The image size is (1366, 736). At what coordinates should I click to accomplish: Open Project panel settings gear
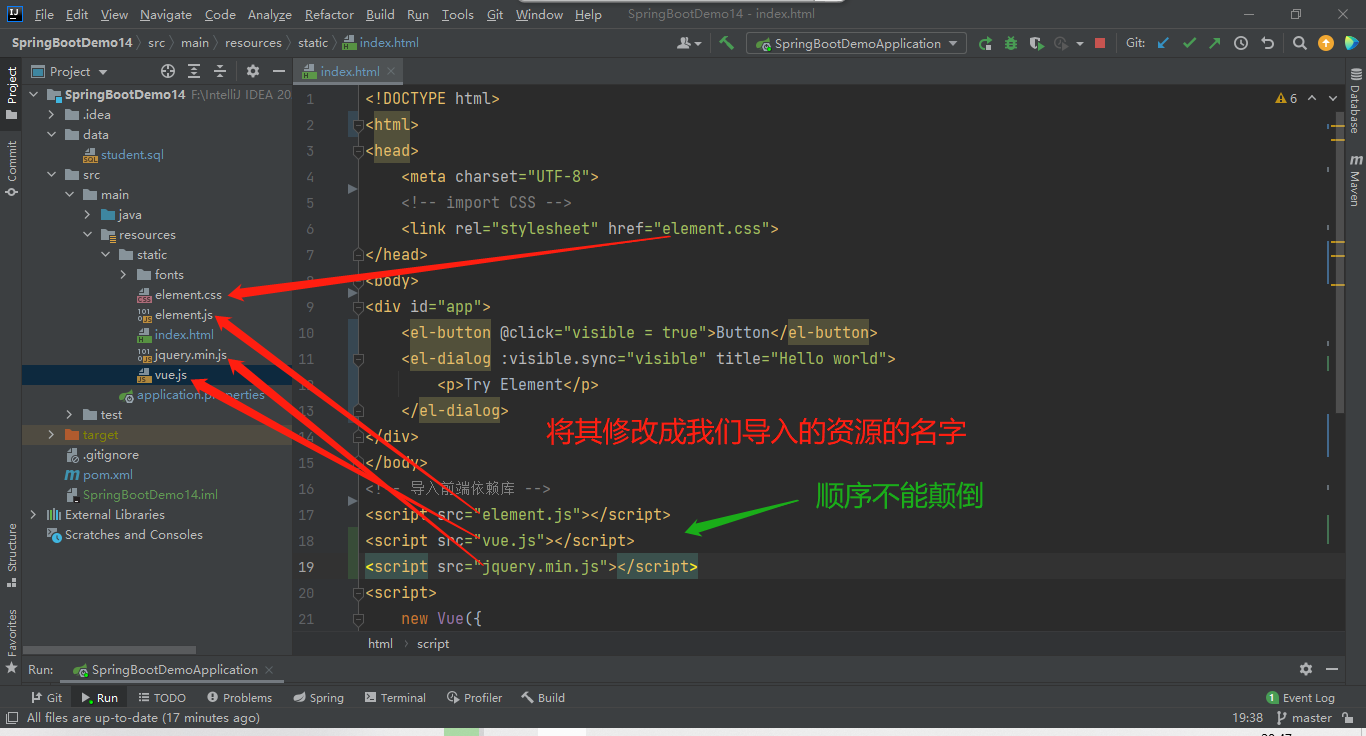252,71
